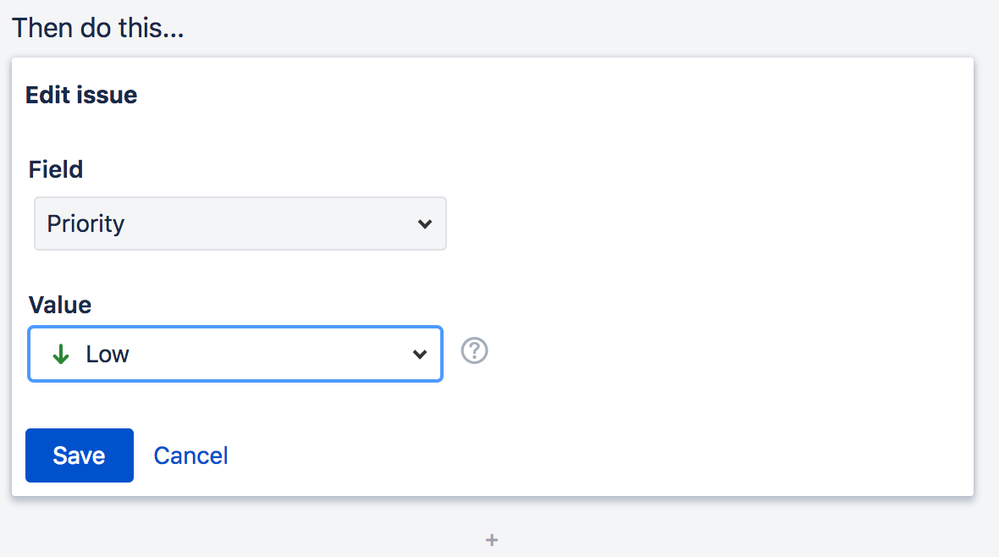
Task: Click the help question mark icon
Action: (x=474, y=352)
